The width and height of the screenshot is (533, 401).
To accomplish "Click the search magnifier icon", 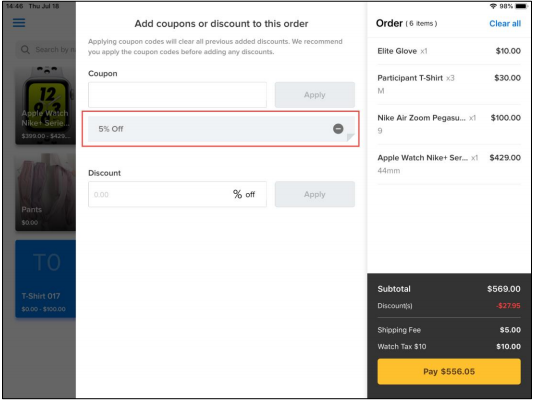I will click(25, 50).
